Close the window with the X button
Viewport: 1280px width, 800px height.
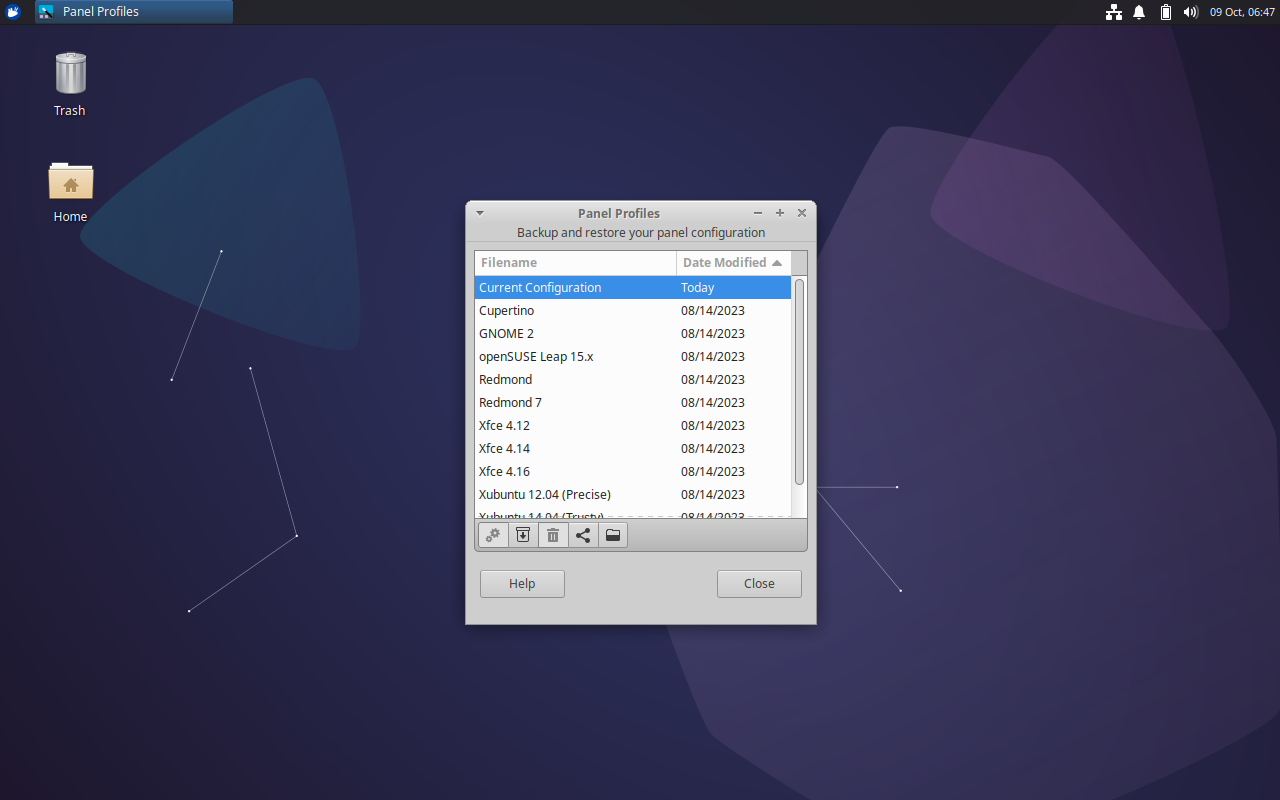point(802,213)
